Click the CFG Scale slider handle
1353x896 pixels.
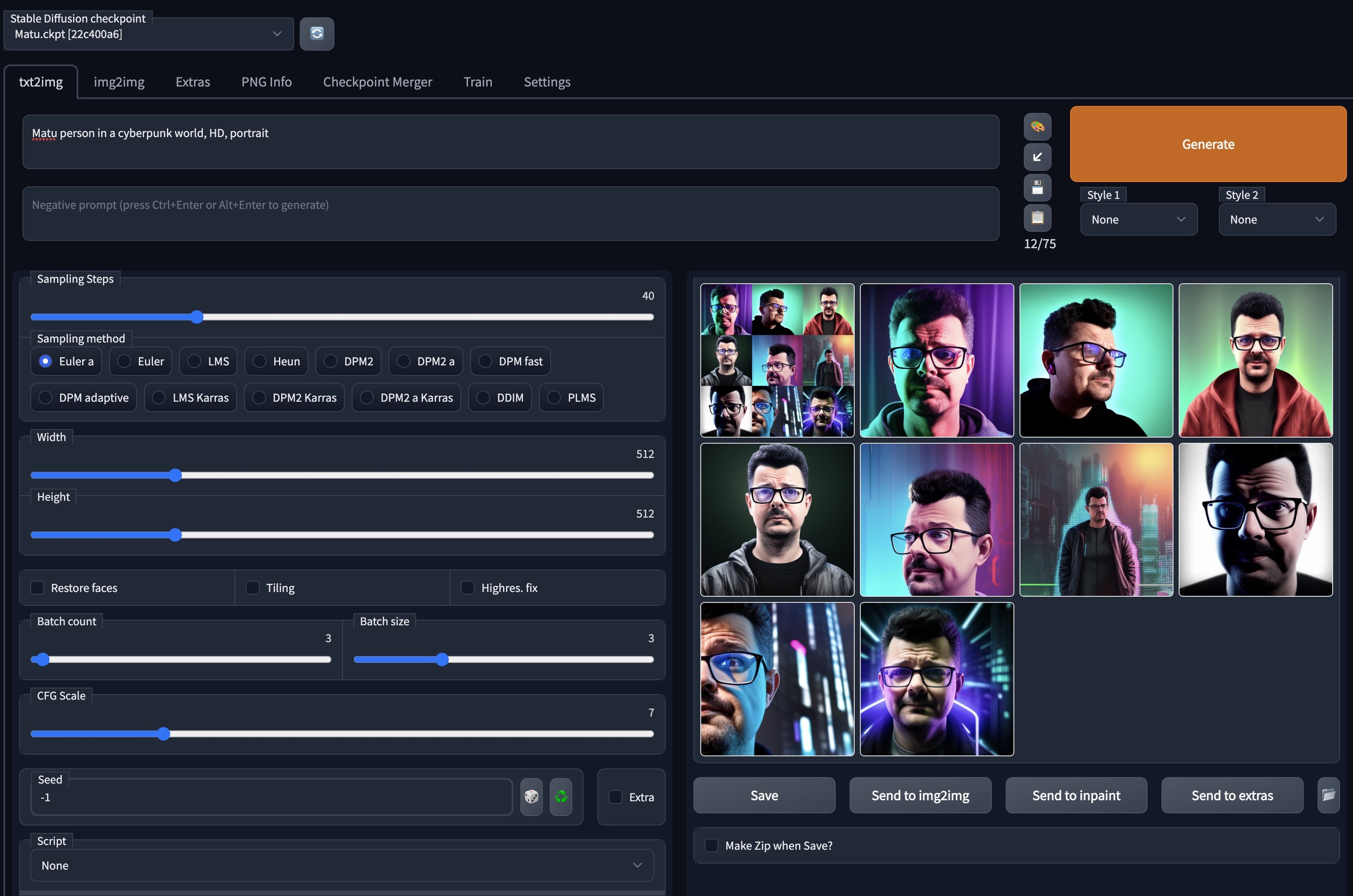[x=163, y=734]
